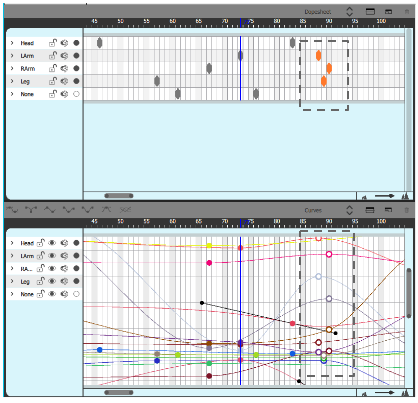Lock the RArm layer in Dopesheet
This screenshot has width=418, height=403.
coord(53,68)
